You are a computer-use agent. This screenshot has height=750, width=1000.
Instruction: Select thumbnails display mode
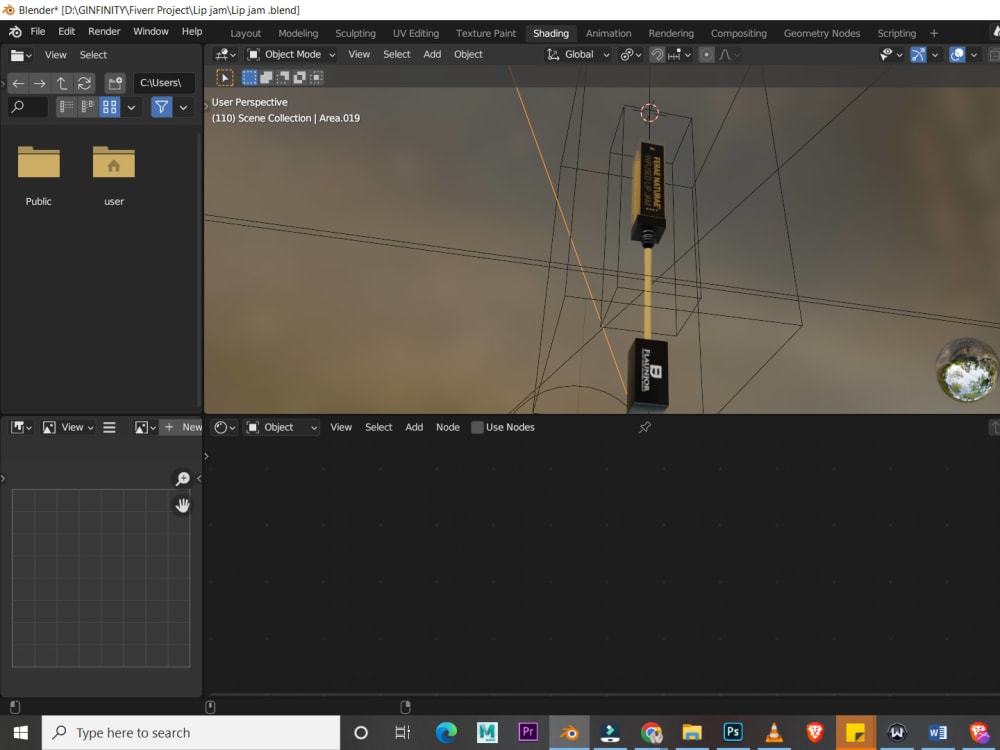pos(110,107)
